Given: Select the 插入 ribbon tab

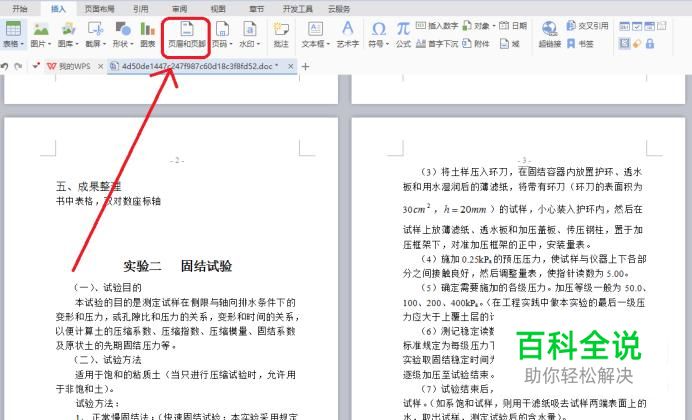Looking at the screenshot, I should tap(58, 8).
